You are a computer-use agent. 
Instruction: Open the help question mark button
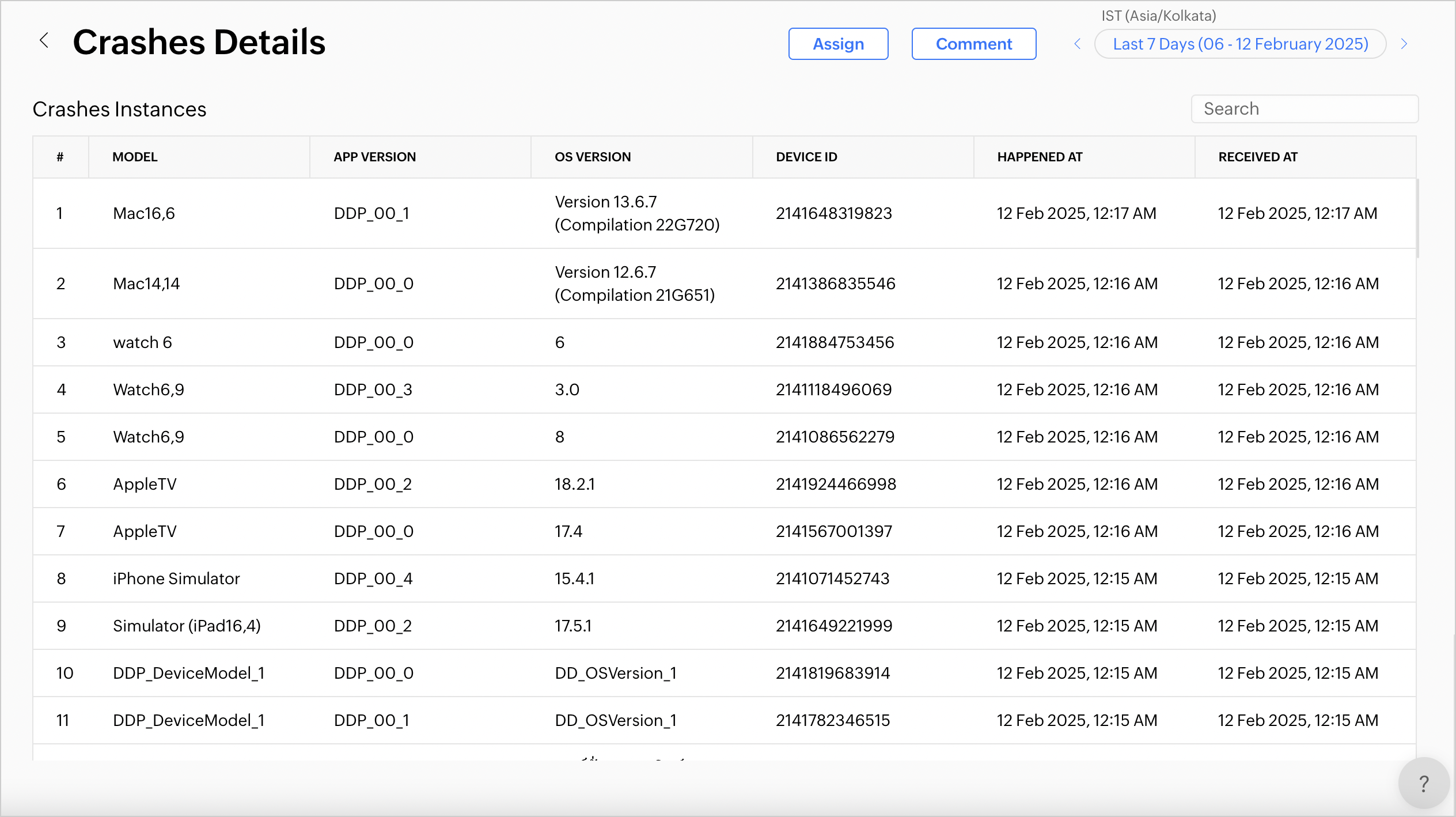(1423, 784)
